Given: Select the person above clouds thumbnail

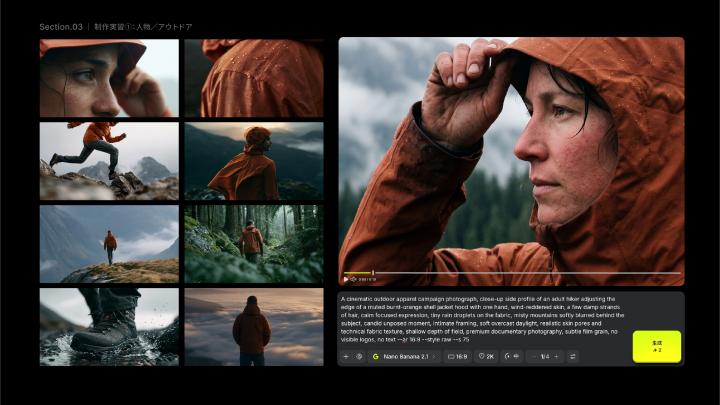Looking at the screenshot, I should [254, 327].
